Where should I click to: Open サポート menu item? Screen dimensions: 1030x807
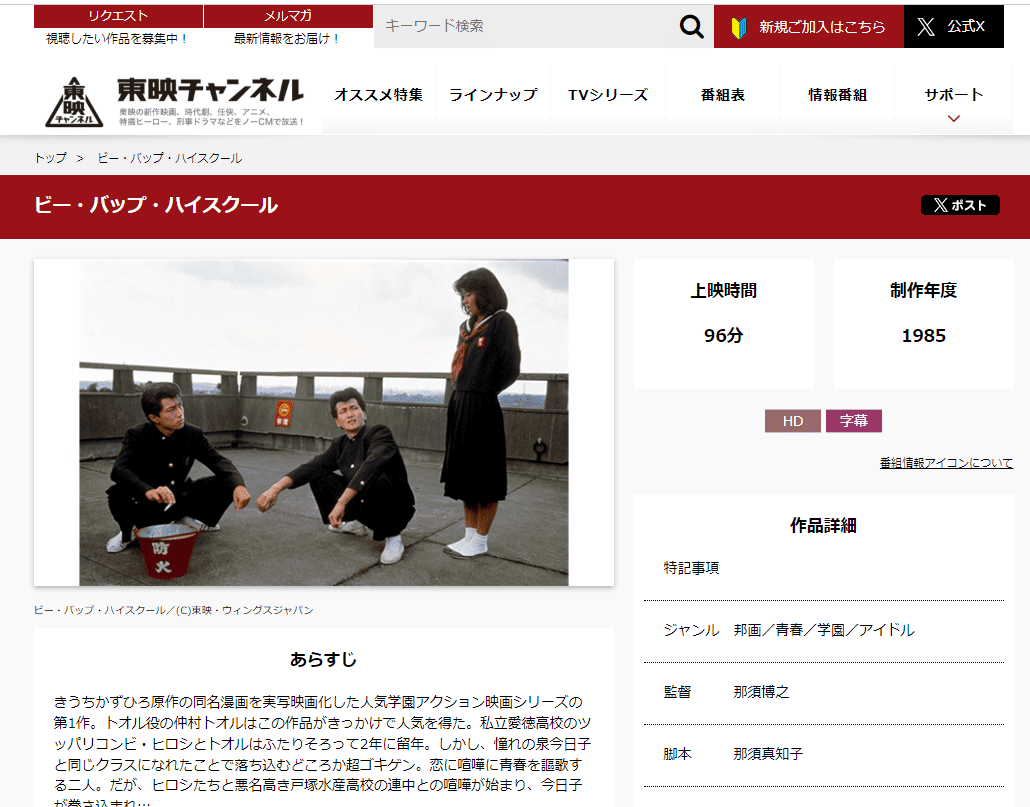[x=954, y=95]
